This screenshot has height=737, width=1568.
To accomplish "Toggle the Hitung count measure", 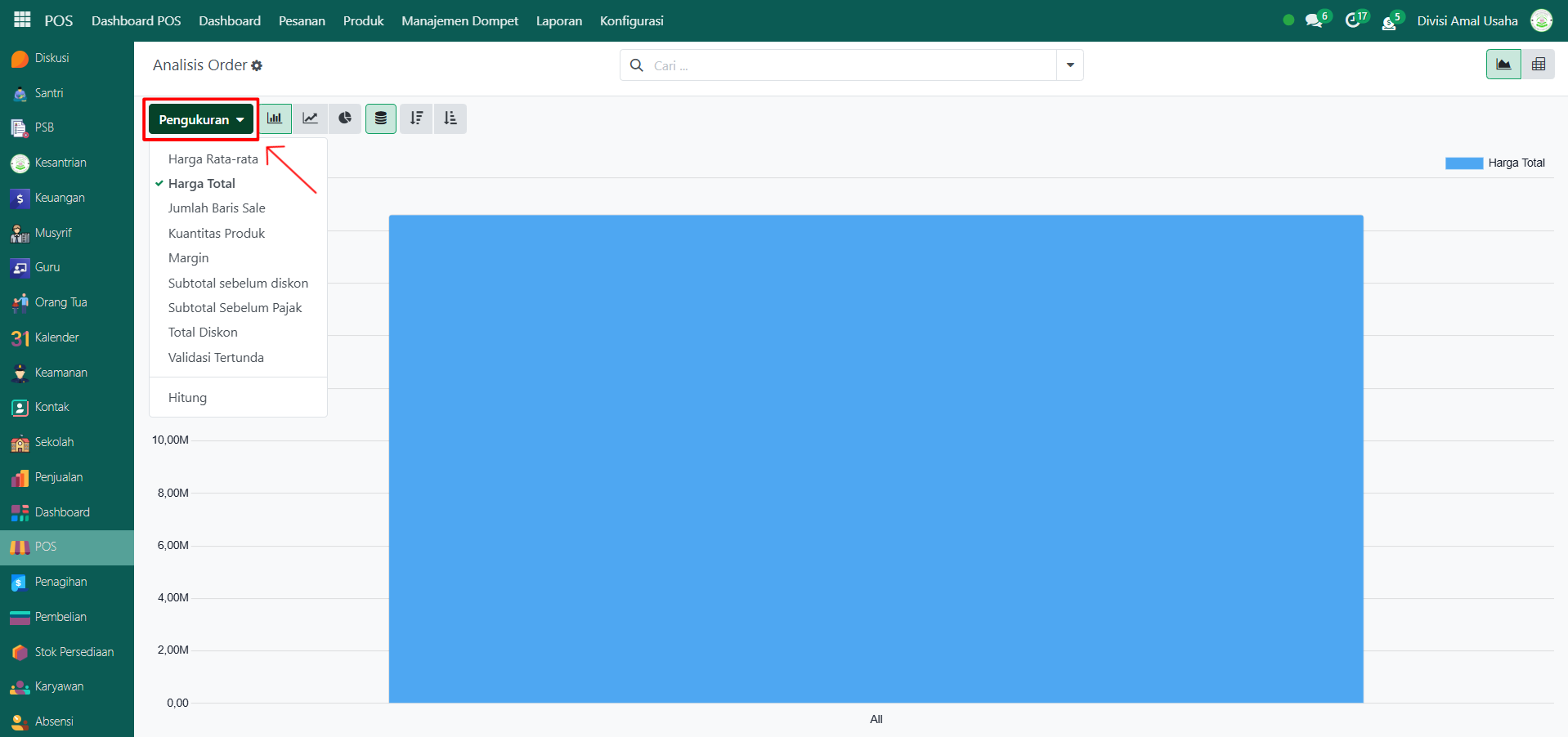I will 187,398.
